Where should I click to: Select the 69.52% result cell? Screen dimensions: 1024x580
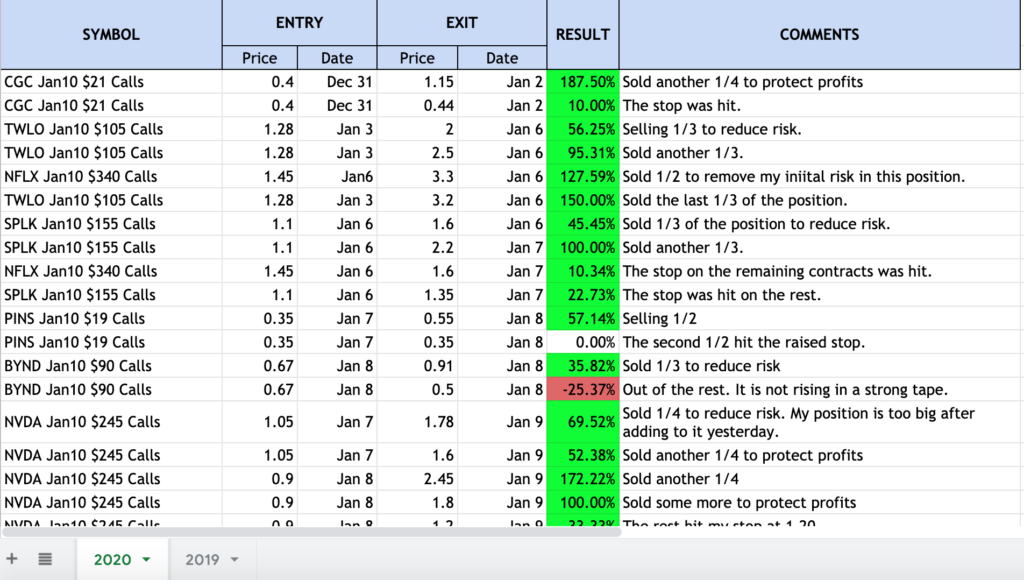pyautogui.click(x=583, y=422)
